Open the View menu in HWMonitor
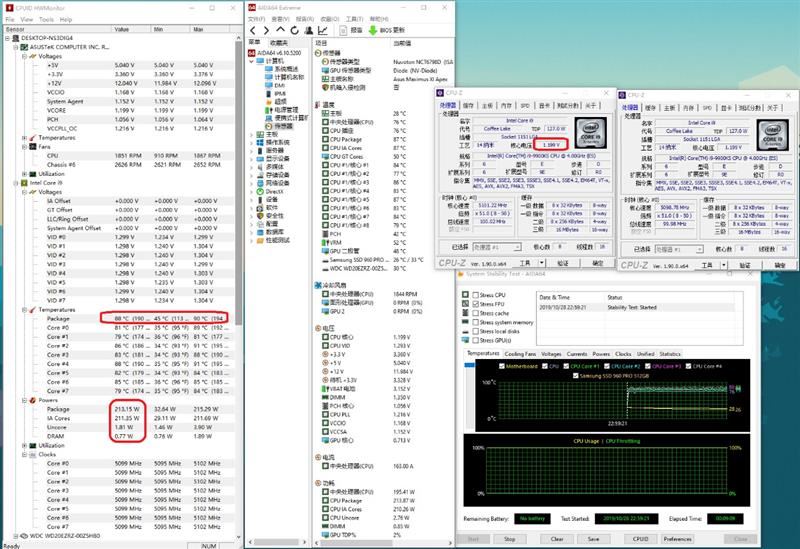The height and width of the screenshot is (549, 800). (x=27, y=19)
